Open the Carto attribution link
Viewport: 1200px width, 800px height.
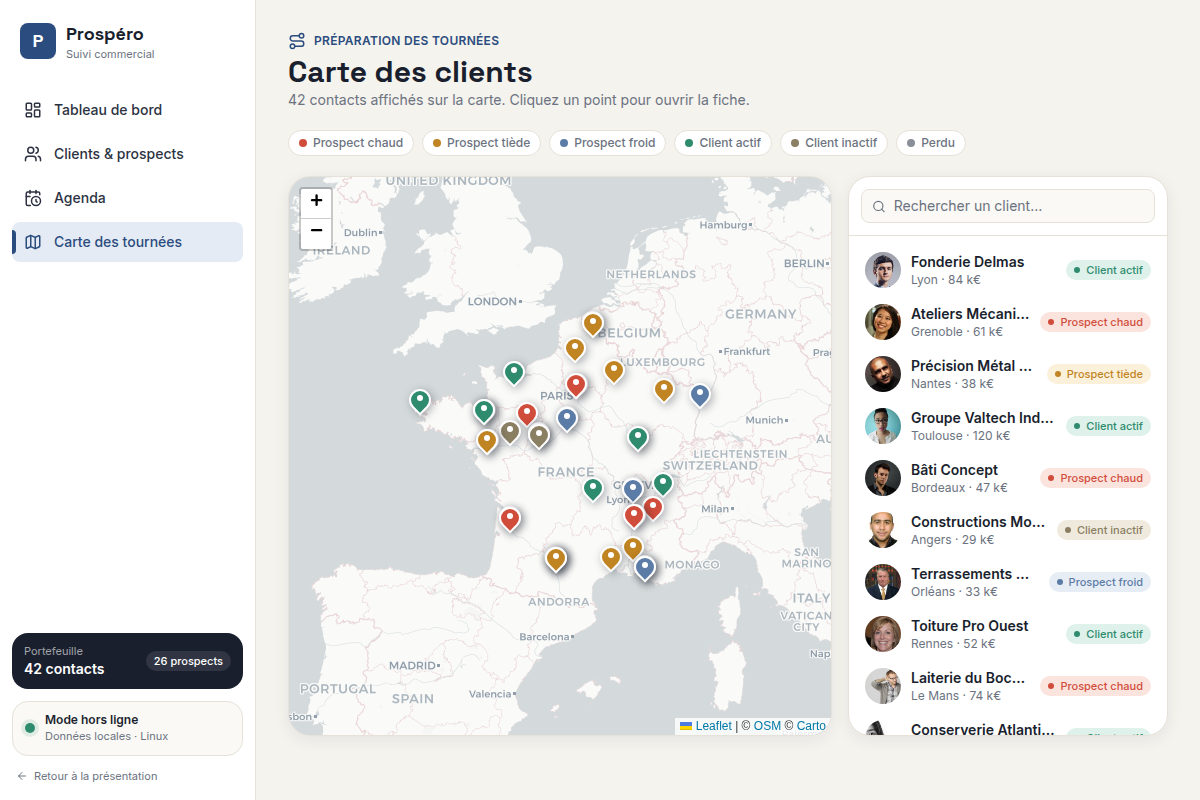pyautogui.click(x=811, y=726)
